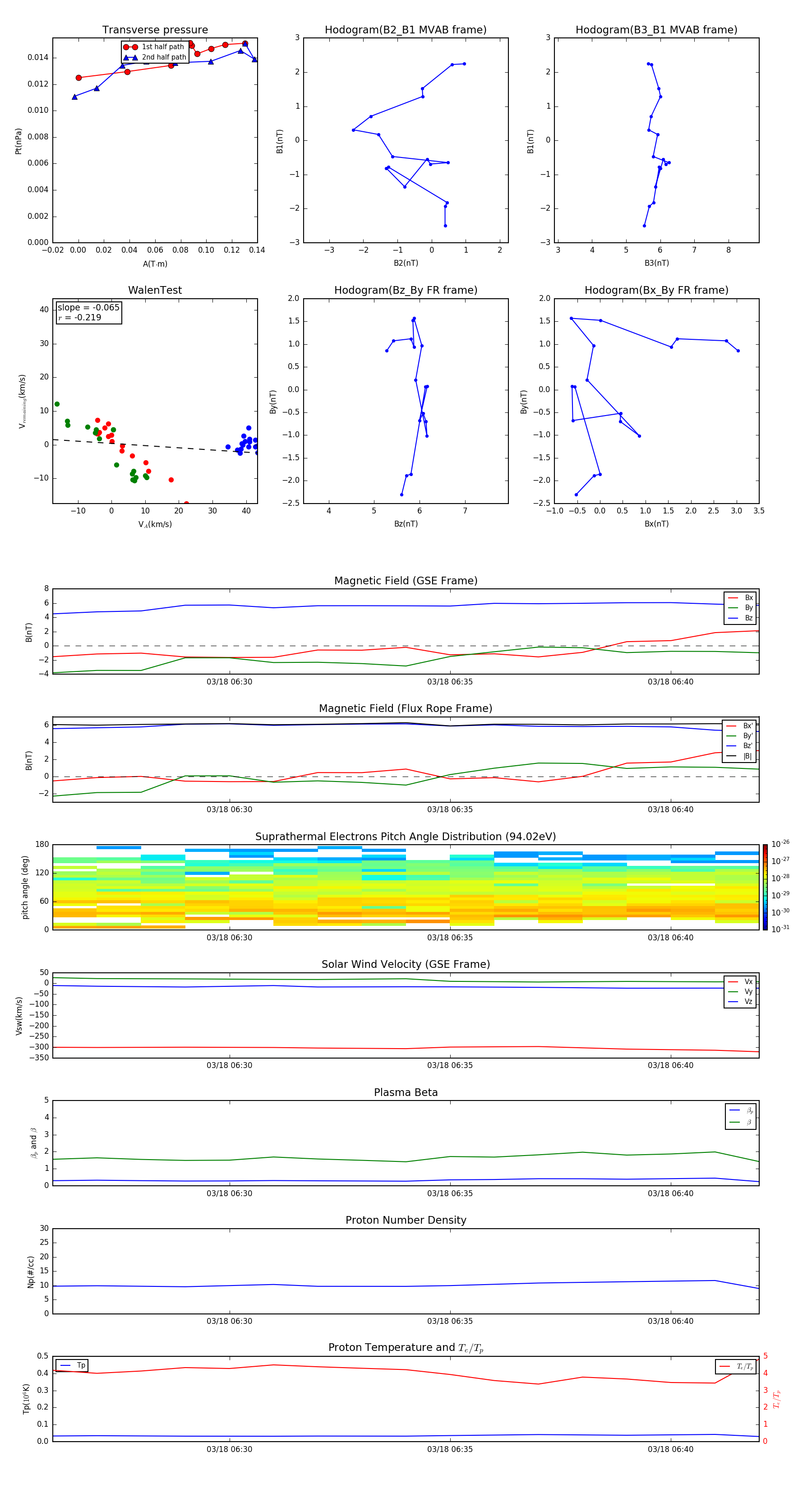Click the 'Tp(10^6K)' y-axis label
812x1489 pixels.
[x=26, y=1399]
